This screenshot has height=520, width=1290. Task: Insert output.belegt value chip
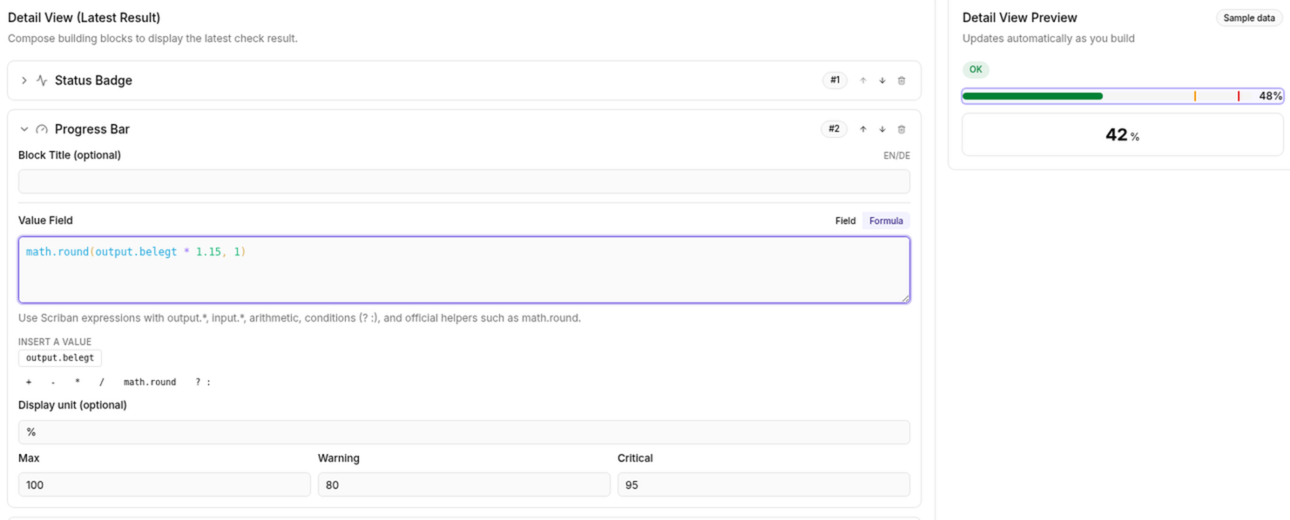click(60, 358)
